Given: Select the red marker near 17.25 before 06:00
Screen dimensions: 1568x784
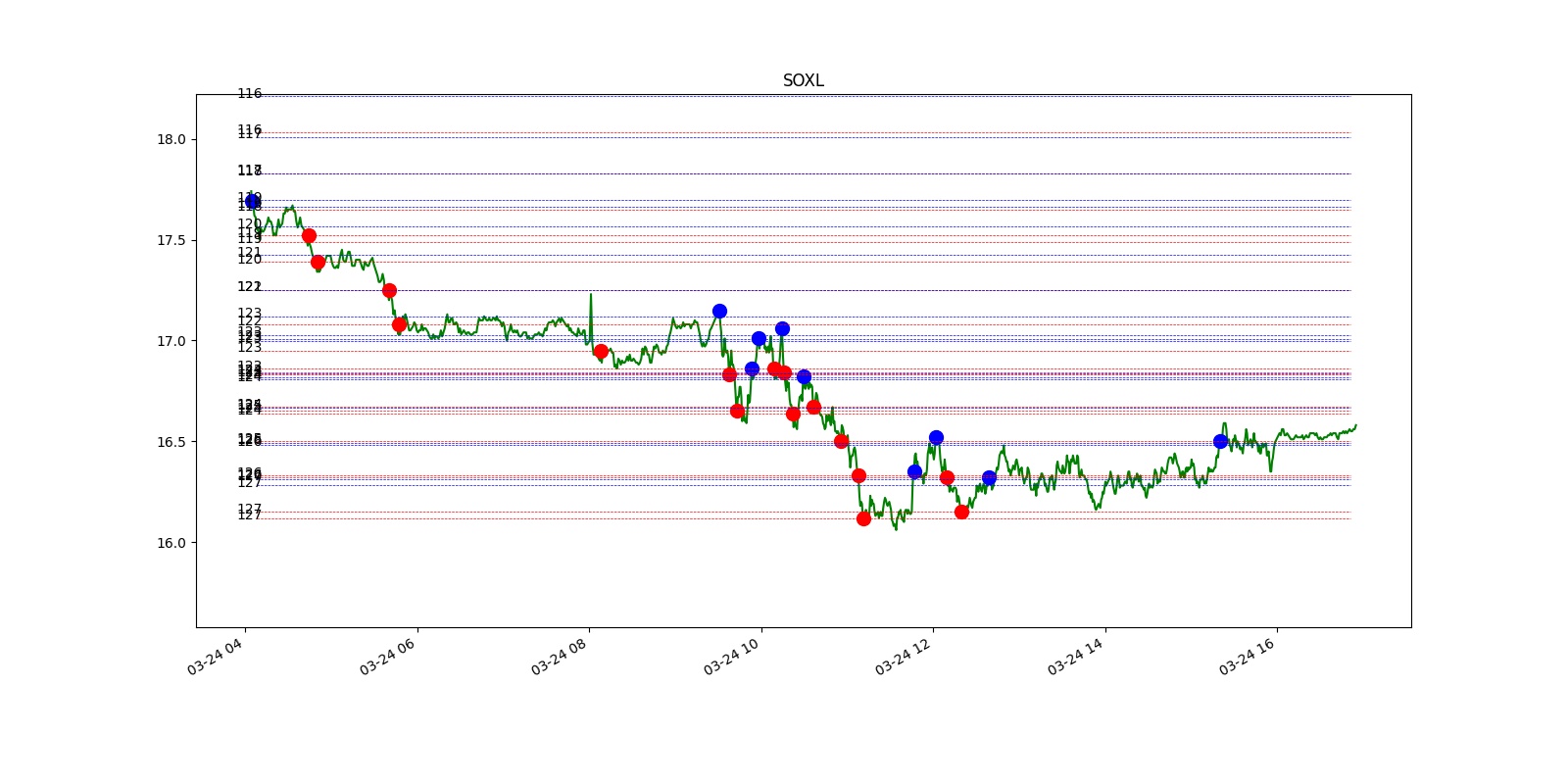Looking at the screenshot, I should pos(389,290).
